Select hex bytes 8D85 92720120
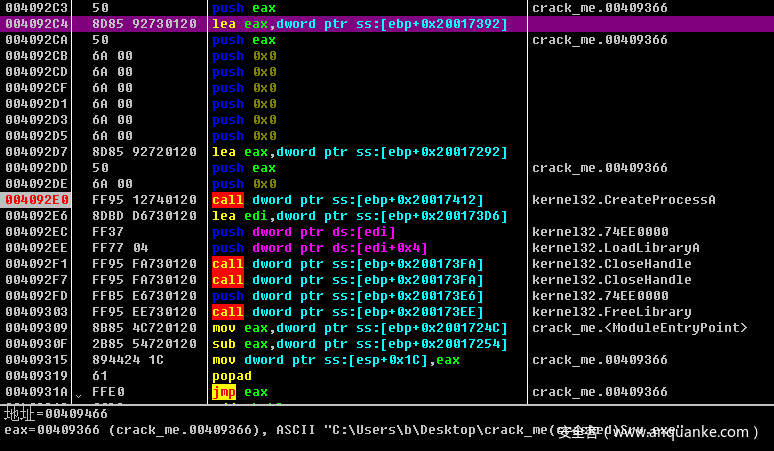The width and height of the screenshot is (774, 451). click(144, 152)
